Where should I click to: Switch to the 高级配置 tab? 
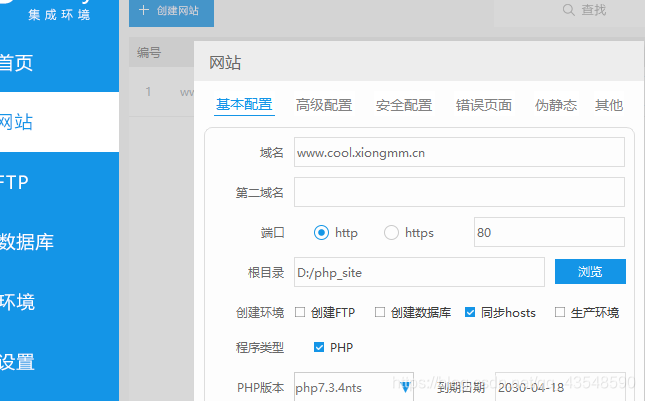pyautogui.click(x=324, y=105)
